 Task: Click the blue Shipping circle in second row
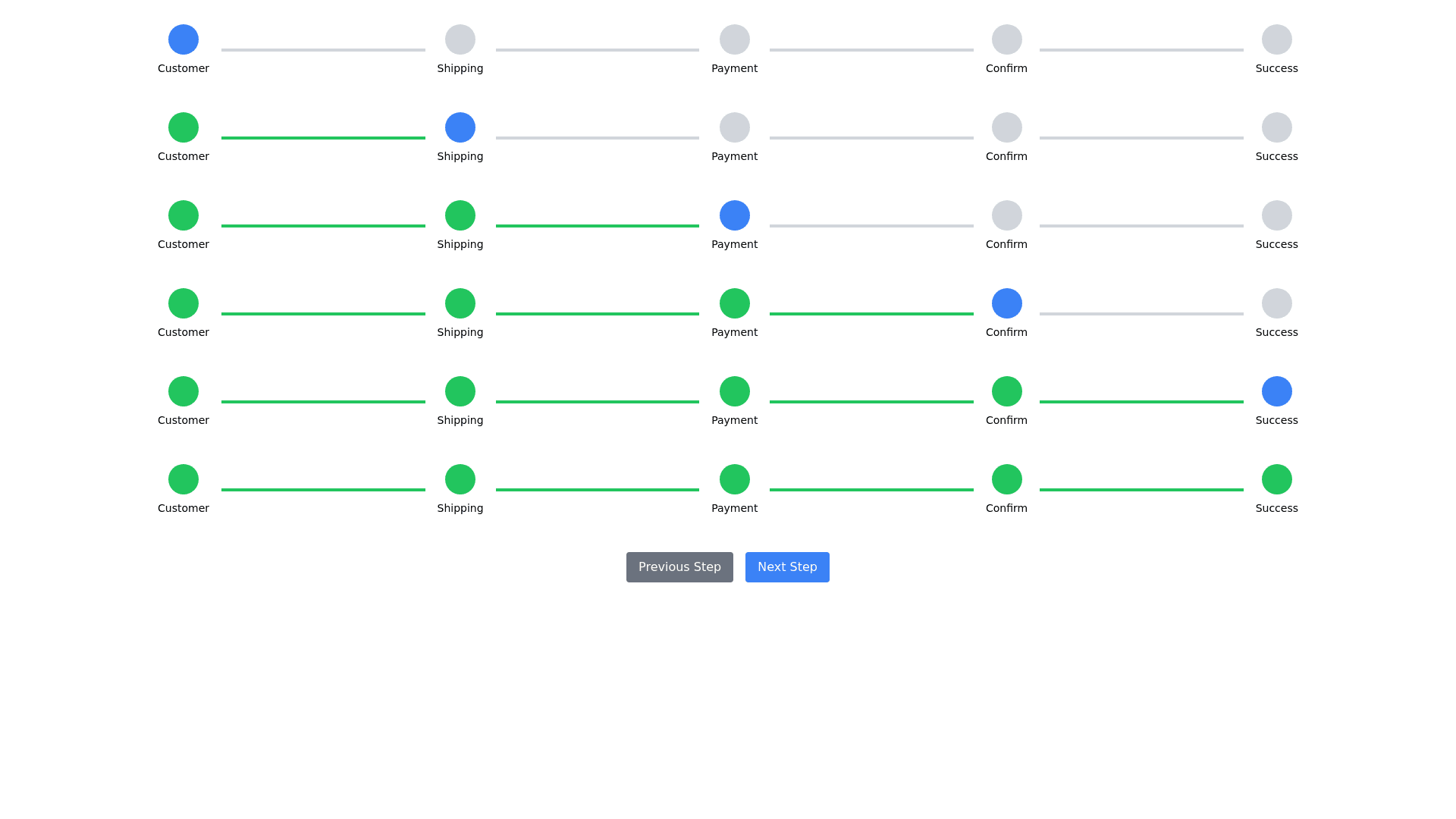pyautogui.click(x=460, y=127)
